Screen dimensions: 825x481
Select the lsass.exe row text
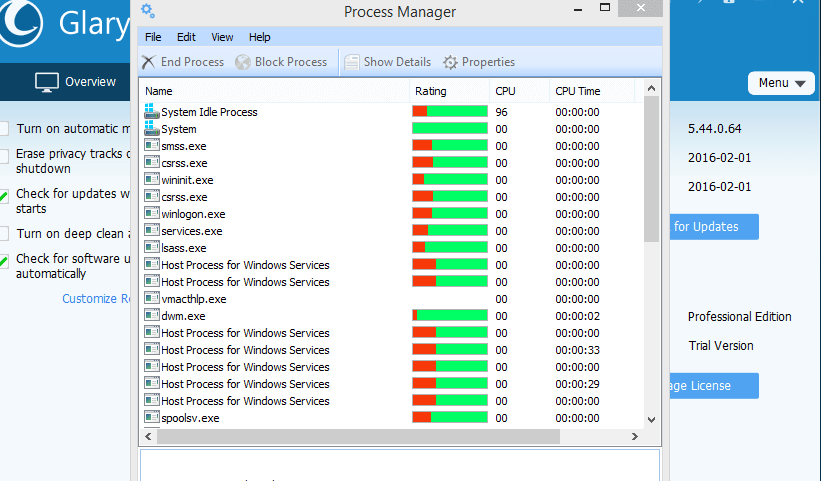184,248
